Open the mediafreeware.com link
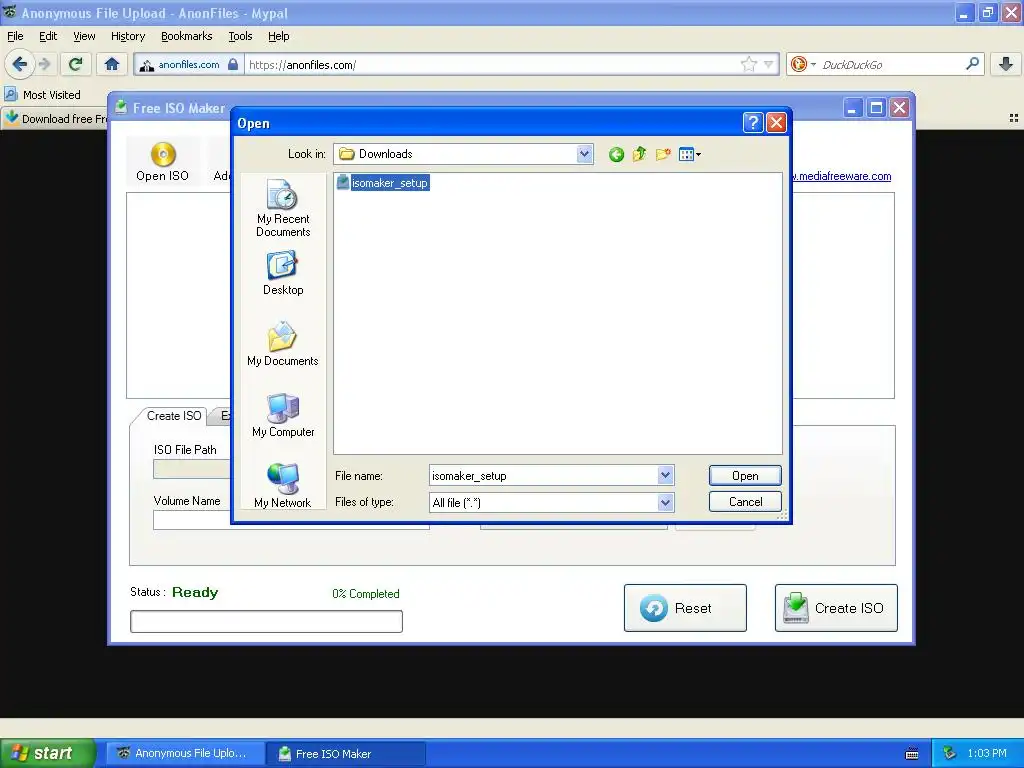 [x=842, y=176]
